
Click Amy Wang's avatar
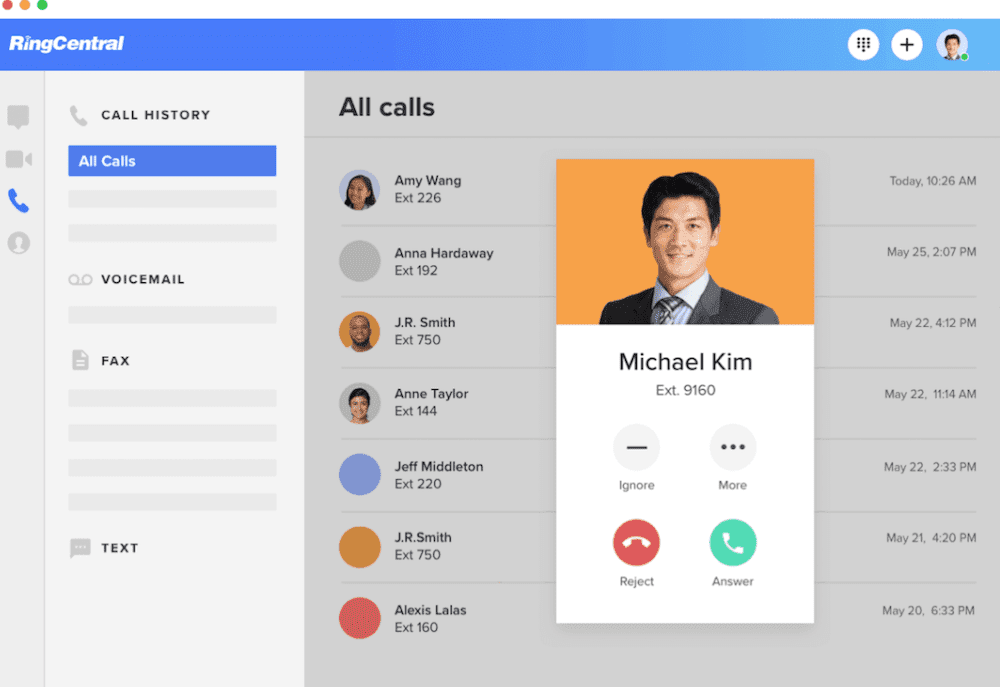360,190
